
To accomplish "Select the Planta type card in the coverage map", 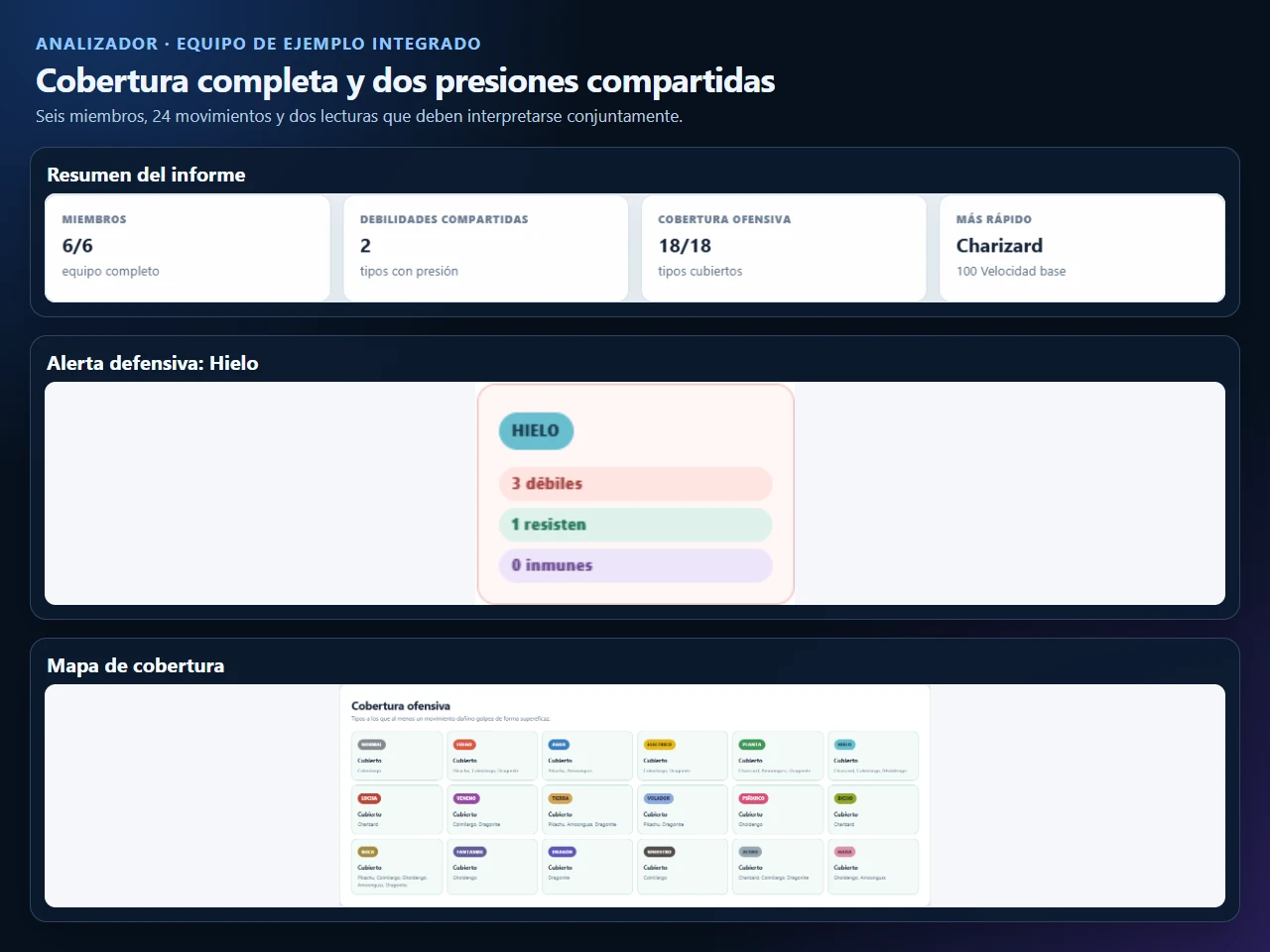I will pos(778,757).
